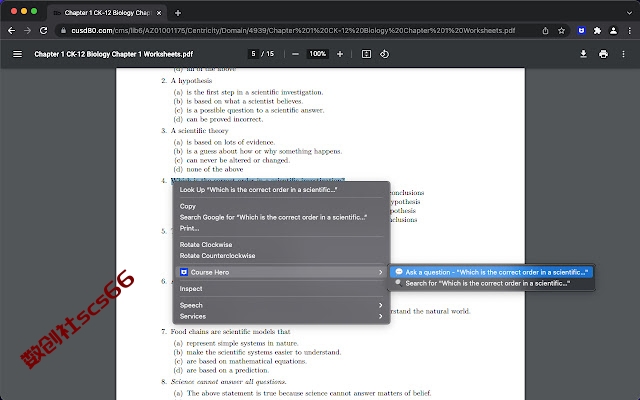Choose Copy from context menu

click(188, 207)
